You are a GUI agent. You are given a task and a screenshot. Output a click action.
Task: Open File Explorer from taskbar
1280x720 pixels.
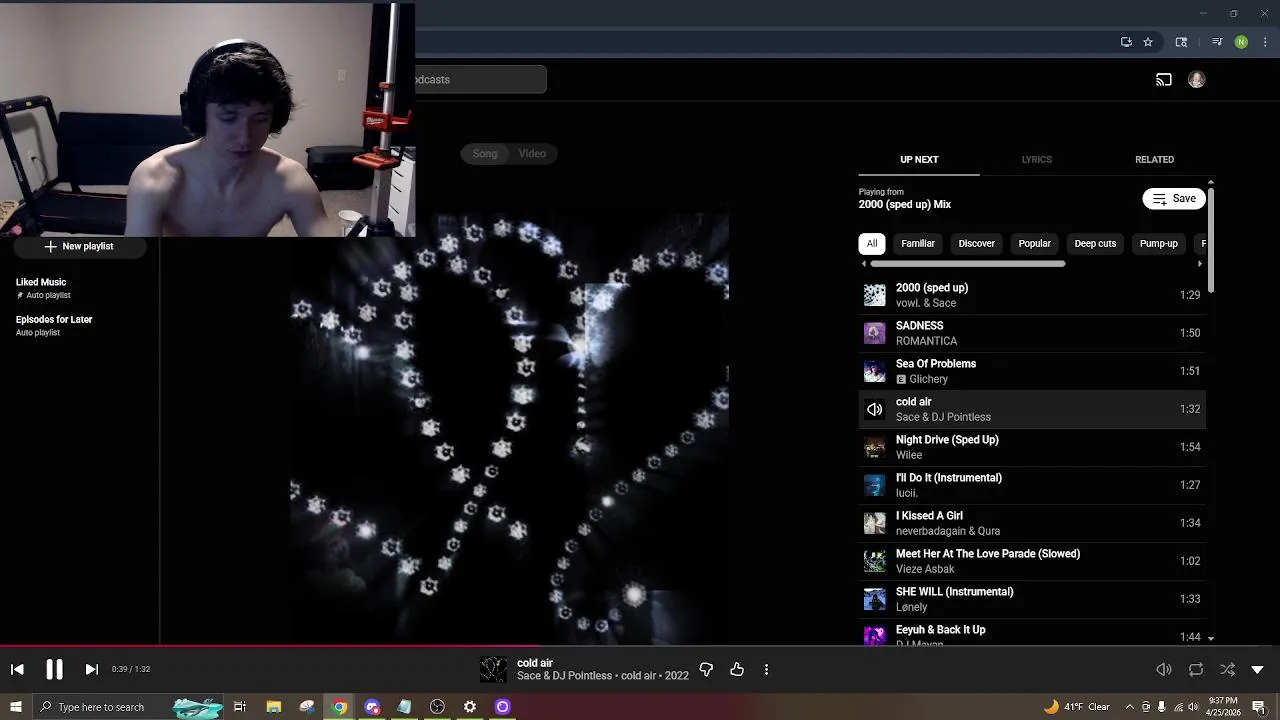tap(274, 707)
